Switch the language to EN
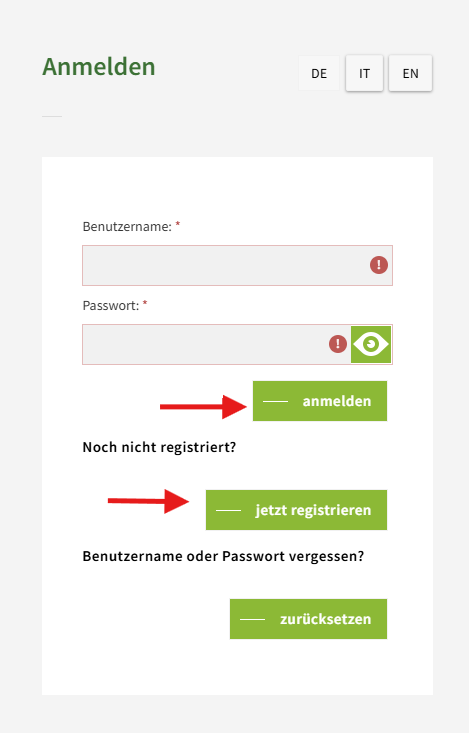The height and width of the screenshot is (733, 469). (411, 73)
